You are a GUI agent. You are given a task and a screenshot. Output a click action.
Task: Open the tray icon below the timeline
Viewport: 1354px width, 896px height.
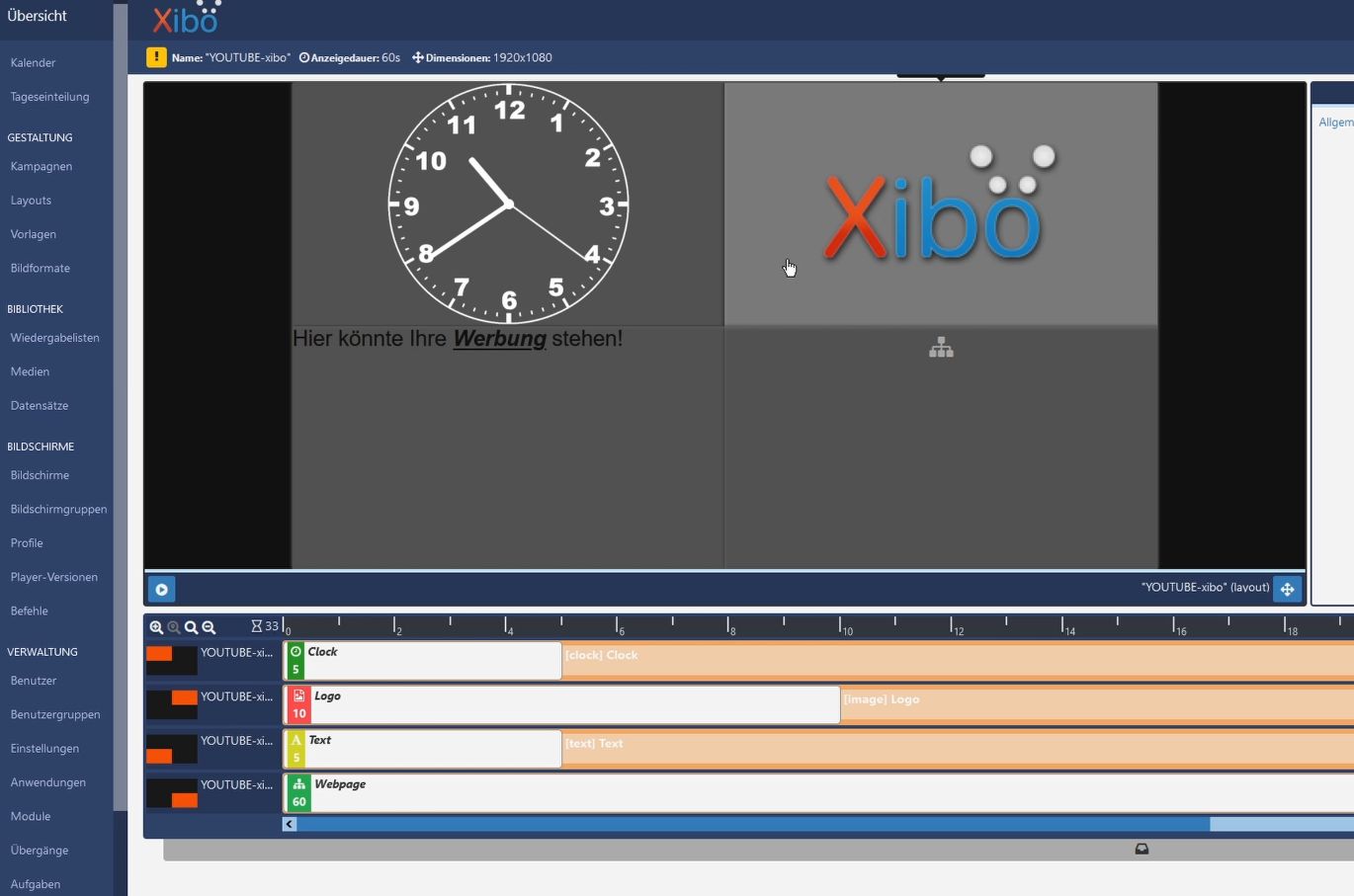tap(1142, 849)
